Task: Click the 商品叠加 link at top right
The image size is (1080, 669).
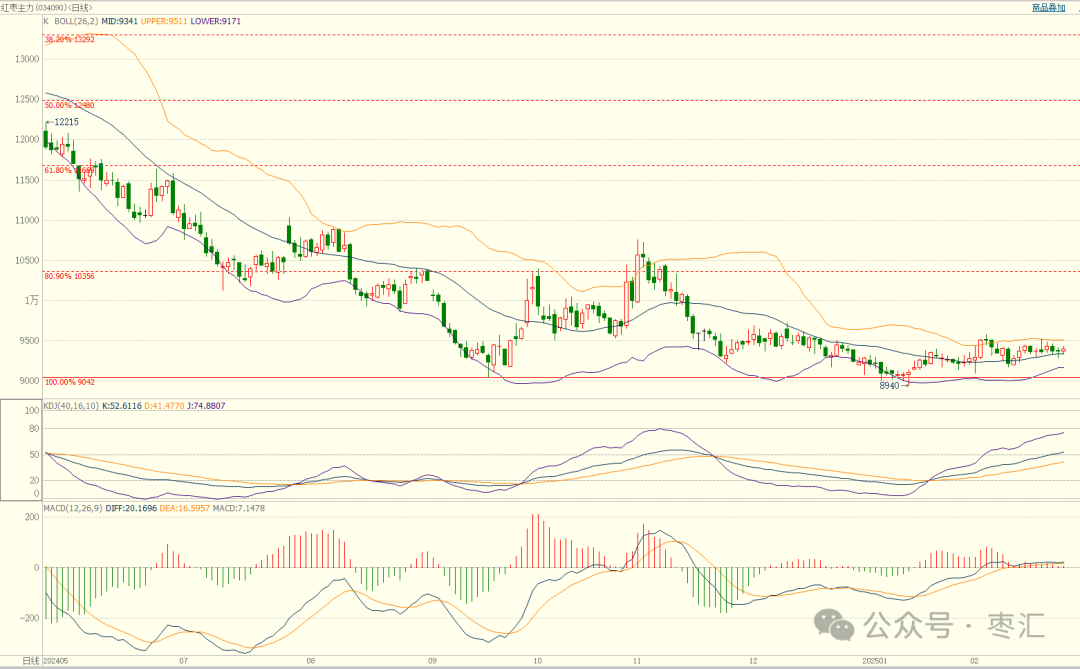Action: [1048, 7]
